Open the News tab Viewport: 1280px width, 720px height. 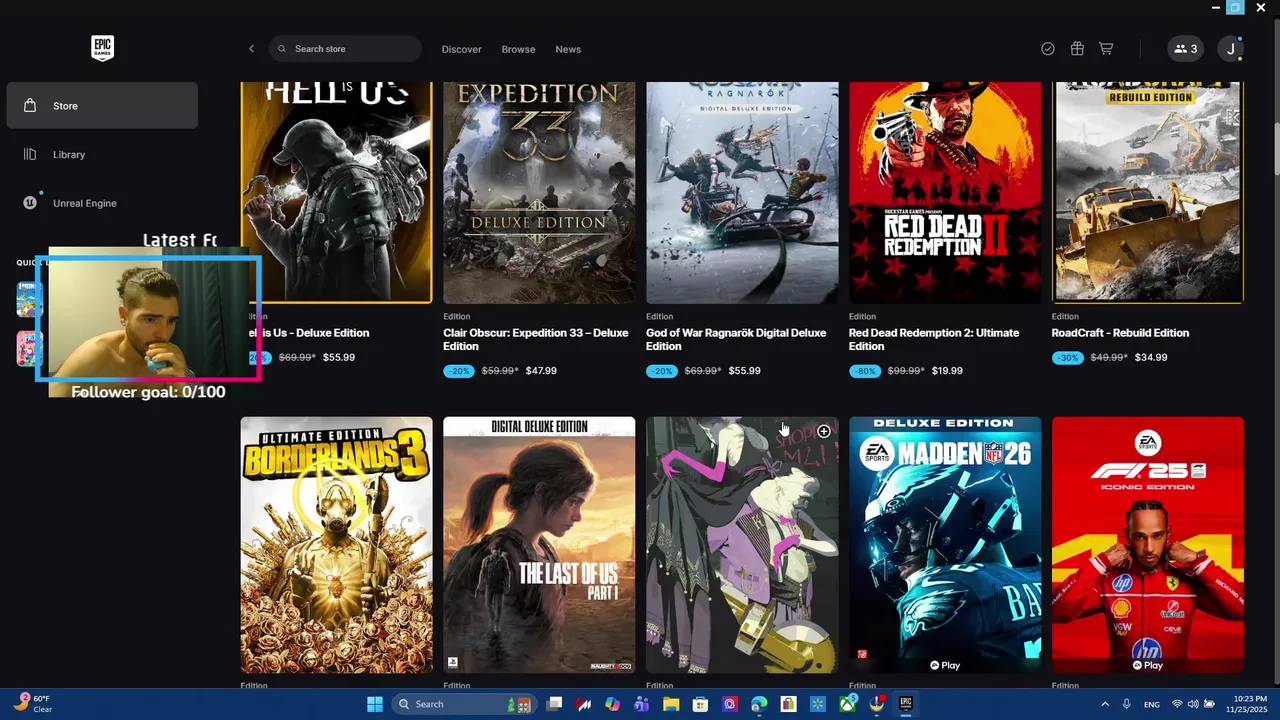click(568, 49)
